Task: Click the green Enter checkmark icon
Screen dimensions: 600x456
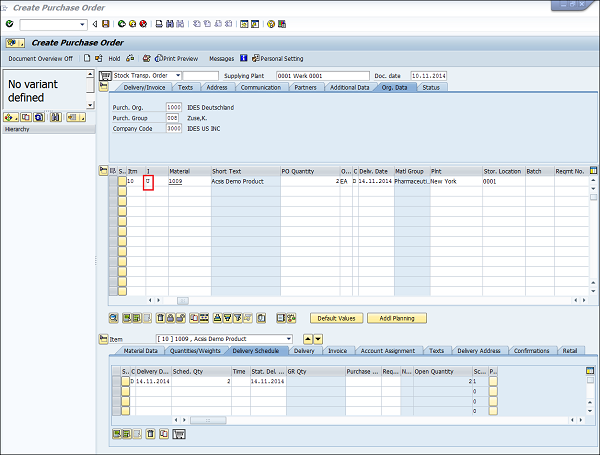Action: pyautogui.click(x=9, y=22)
